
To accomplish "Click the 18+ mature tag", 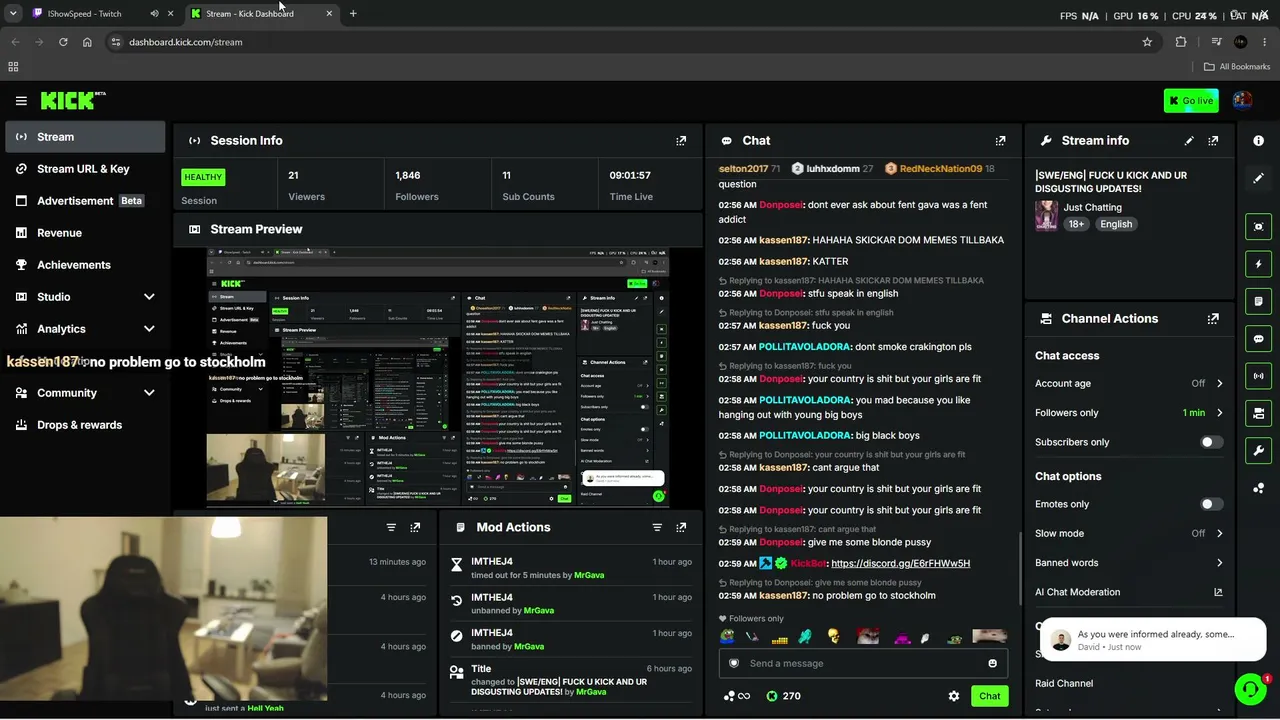I will click(x=1076, y=224).
